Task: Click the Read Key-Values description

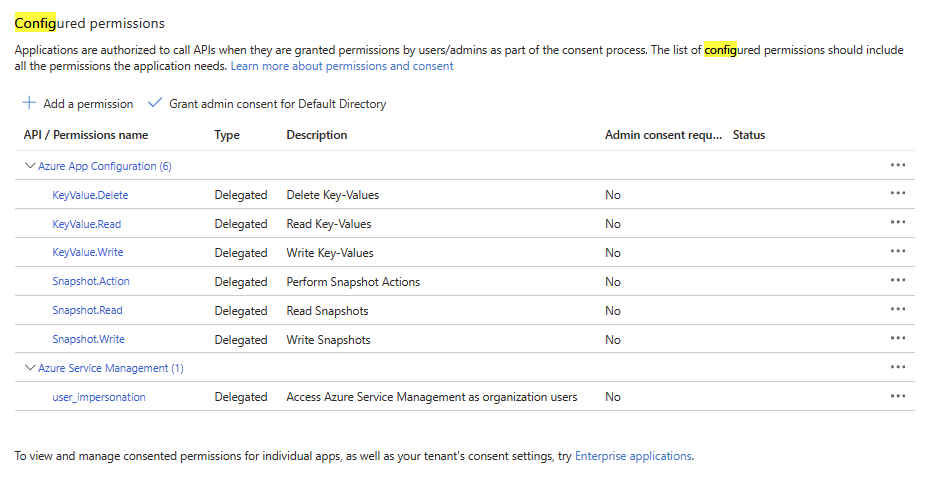Action: pos(329,224)
